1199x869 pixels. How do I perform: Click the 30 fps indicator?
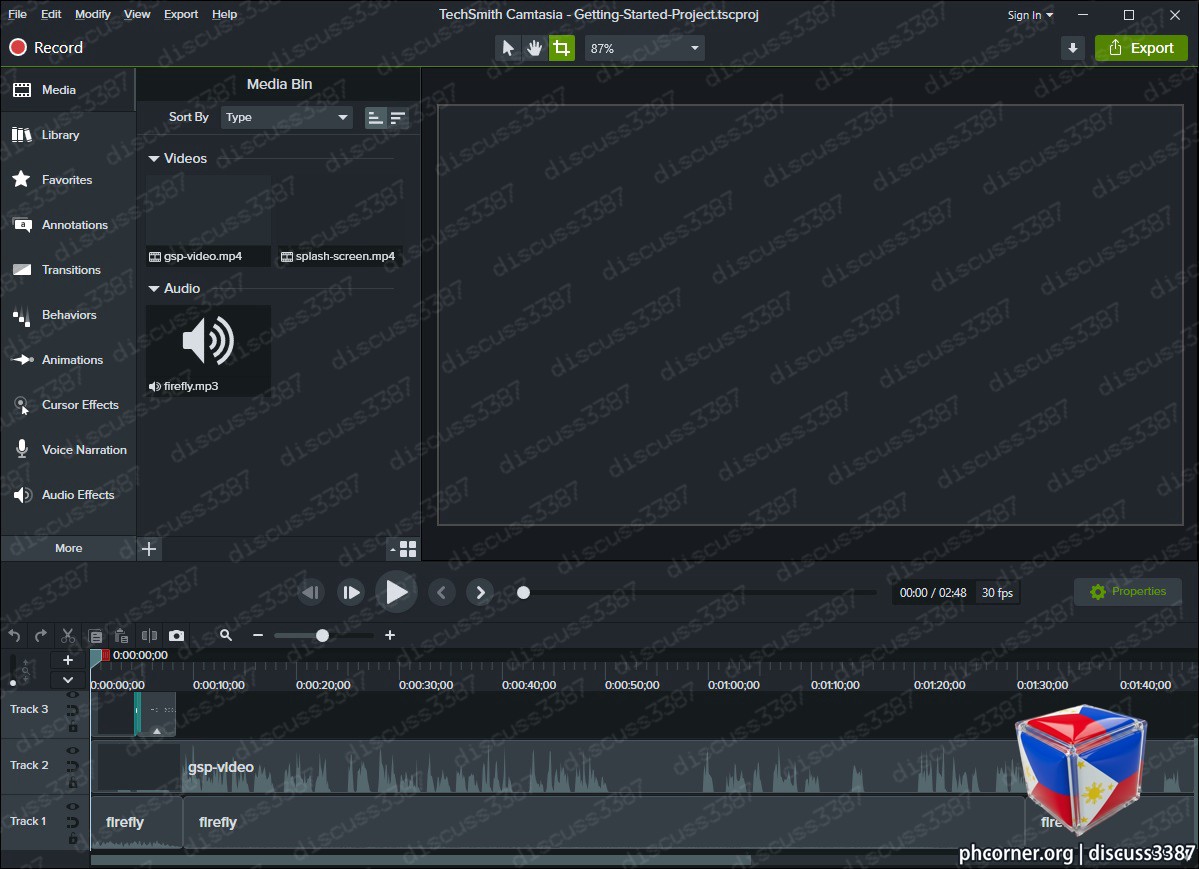(997, 593)
